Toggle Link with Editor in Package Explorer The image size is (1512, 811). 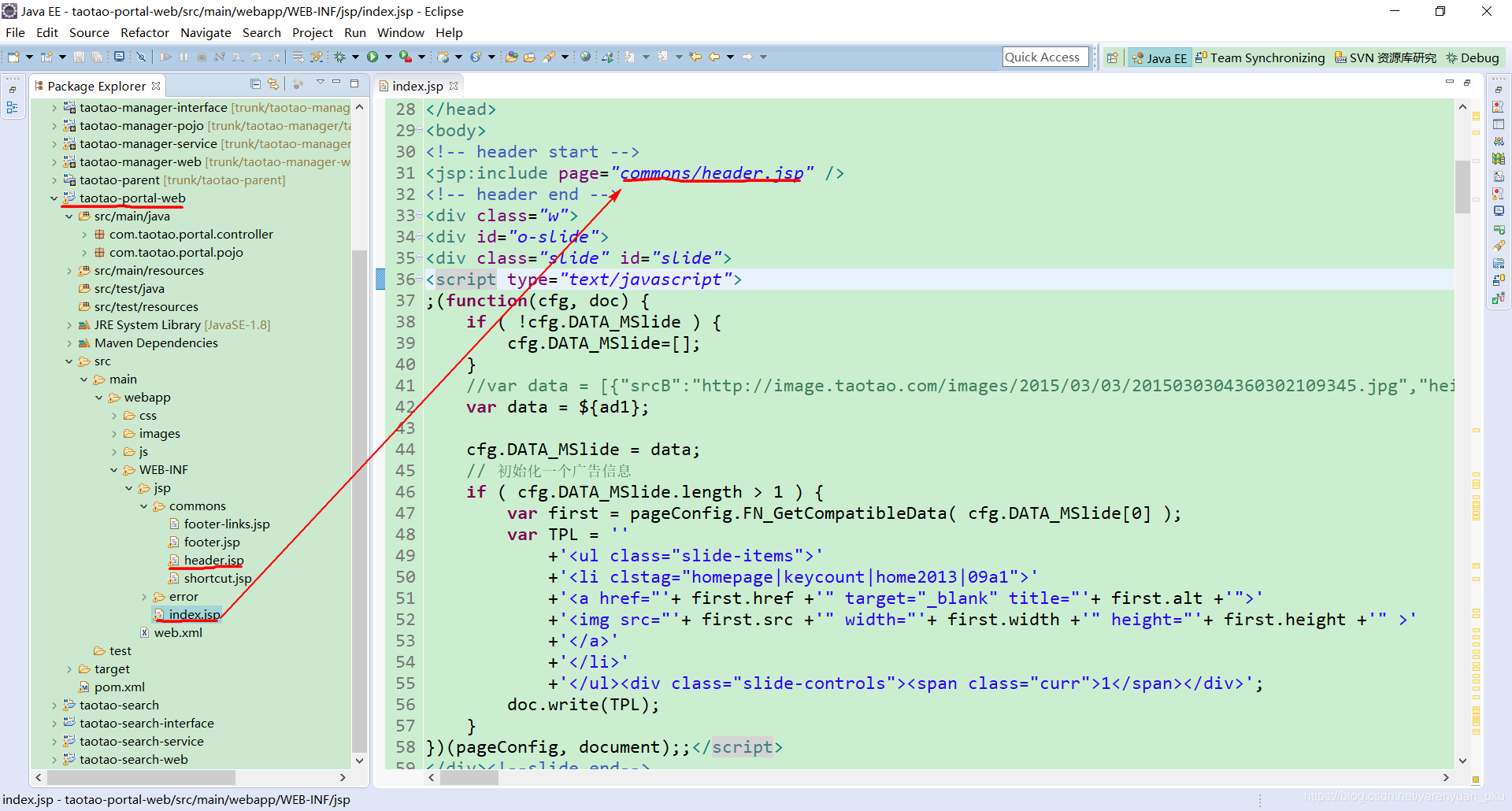point(273,83)
